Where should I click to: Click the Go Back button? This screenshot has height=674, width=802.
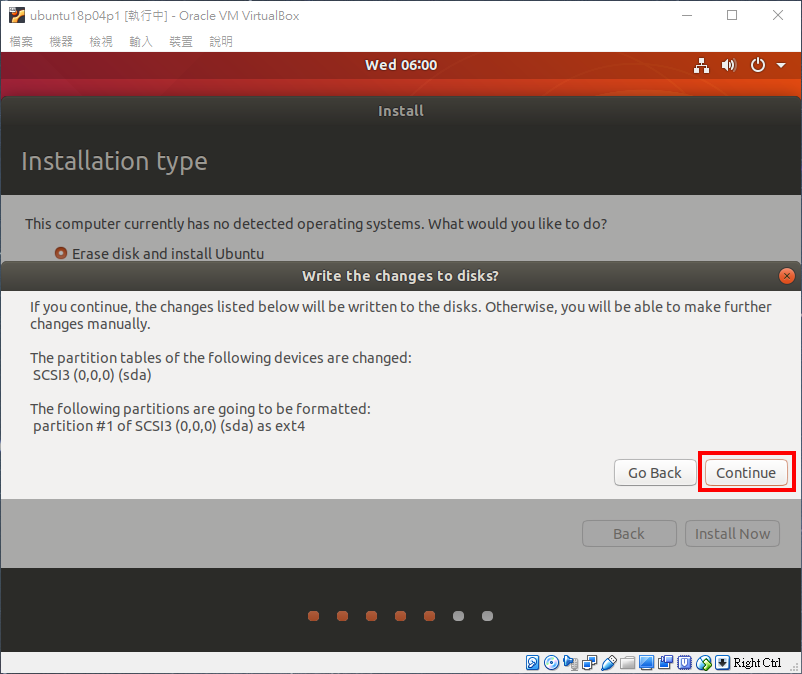[655, 473]
